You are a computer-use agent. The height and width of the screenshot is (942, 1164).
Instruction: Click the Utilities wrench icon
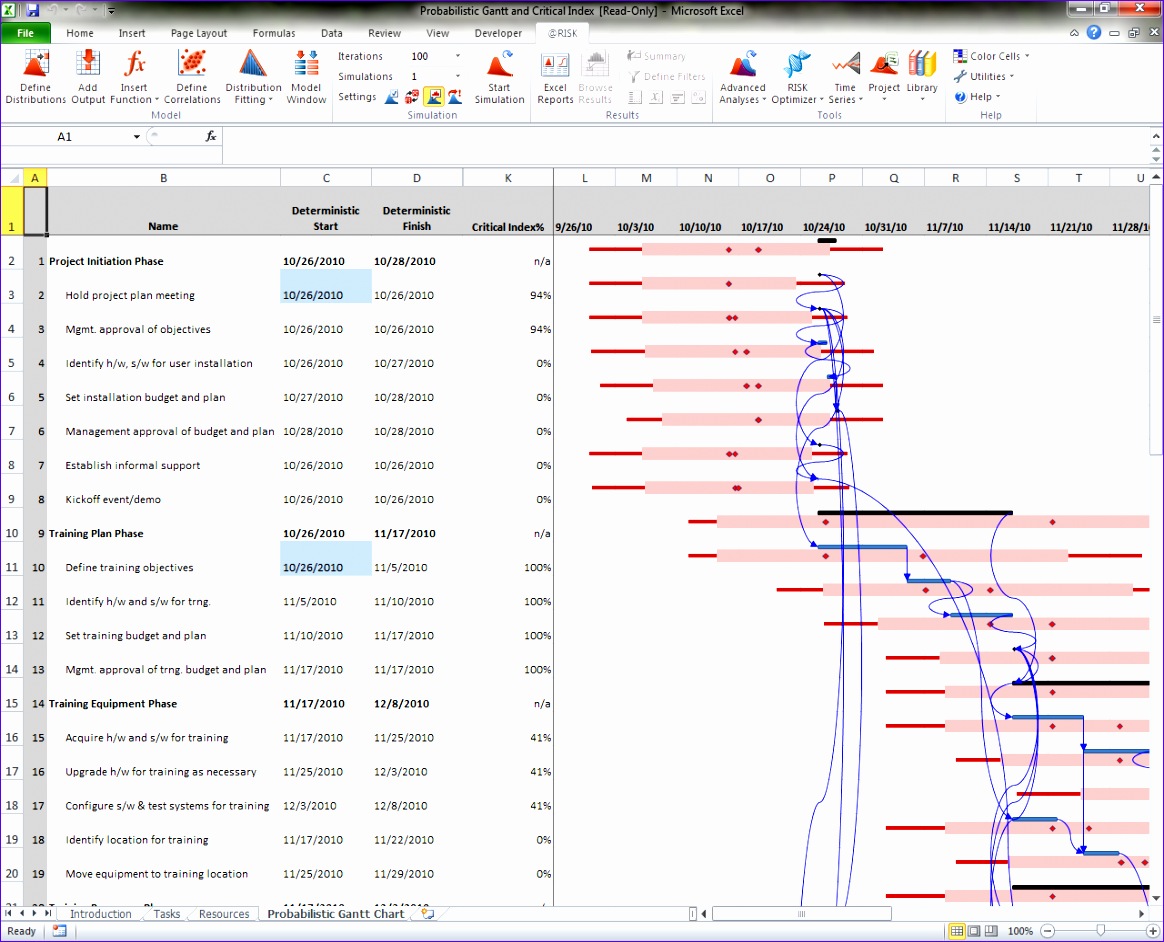[960, 76]
